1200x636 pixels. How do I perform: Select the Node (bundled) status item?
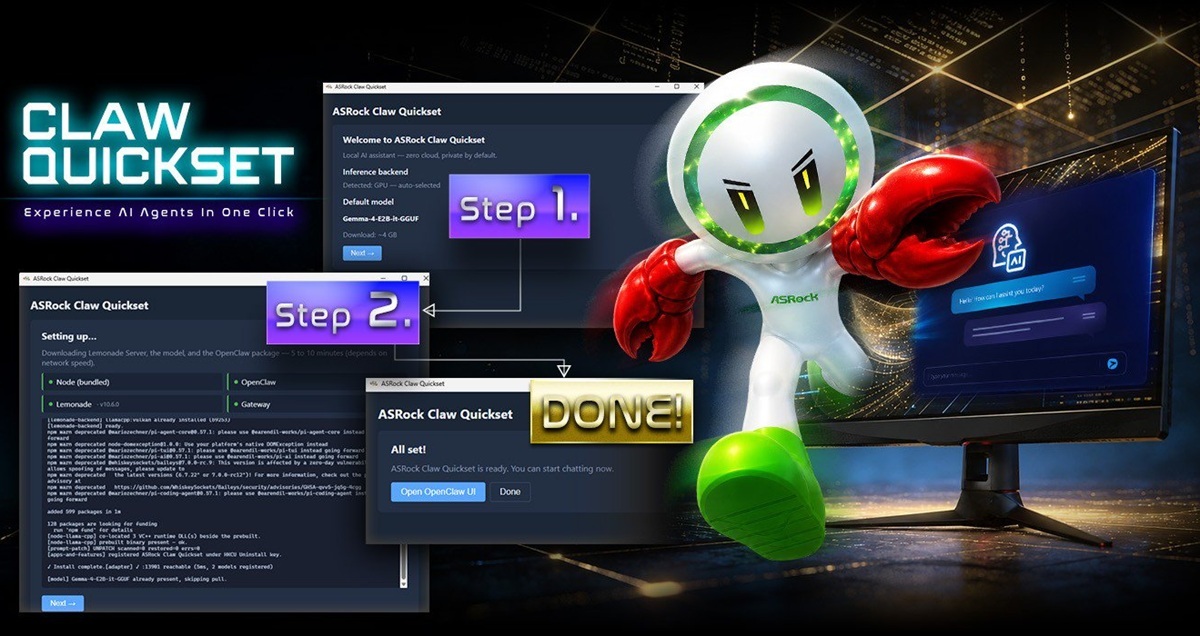132,382
